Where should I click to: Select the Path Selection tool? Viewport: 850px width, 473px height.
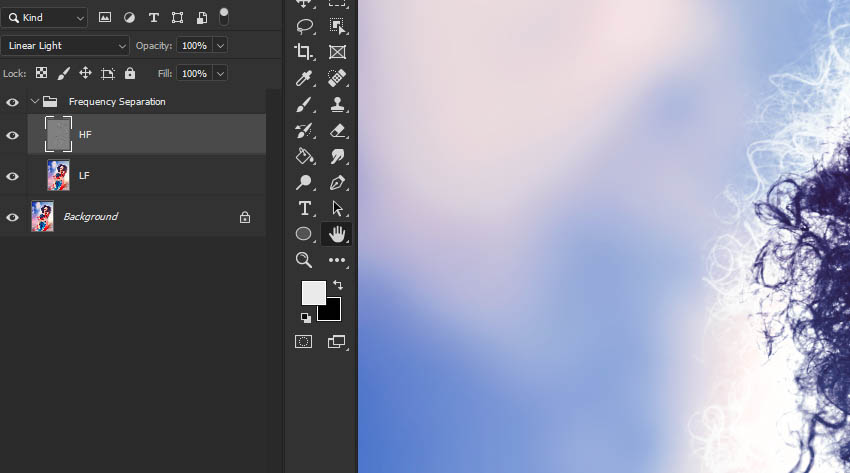tap(337, 208)
